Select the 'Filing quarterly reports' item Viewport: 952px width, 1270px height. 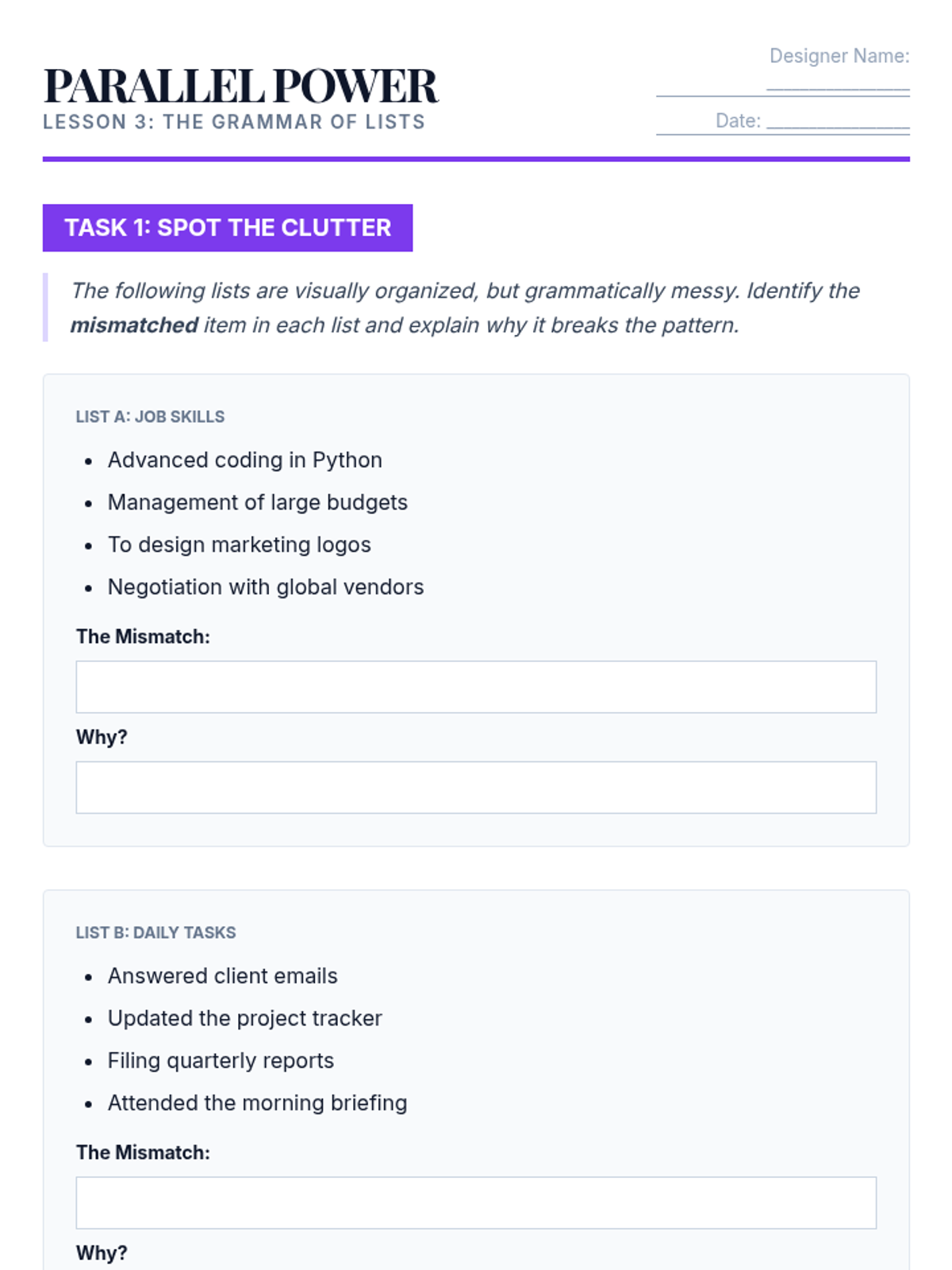tap(221, 1060)
